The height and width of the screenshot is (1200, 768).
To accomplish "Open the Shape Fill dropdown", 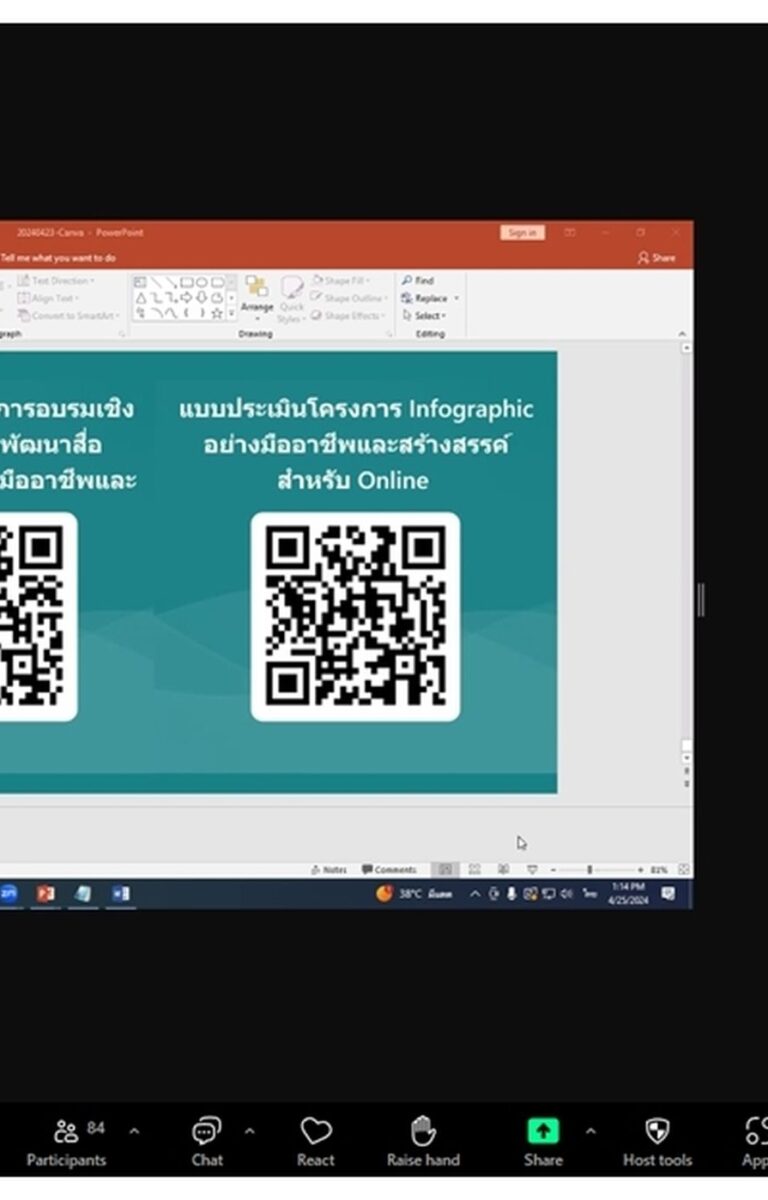I will tap(340, 281).
